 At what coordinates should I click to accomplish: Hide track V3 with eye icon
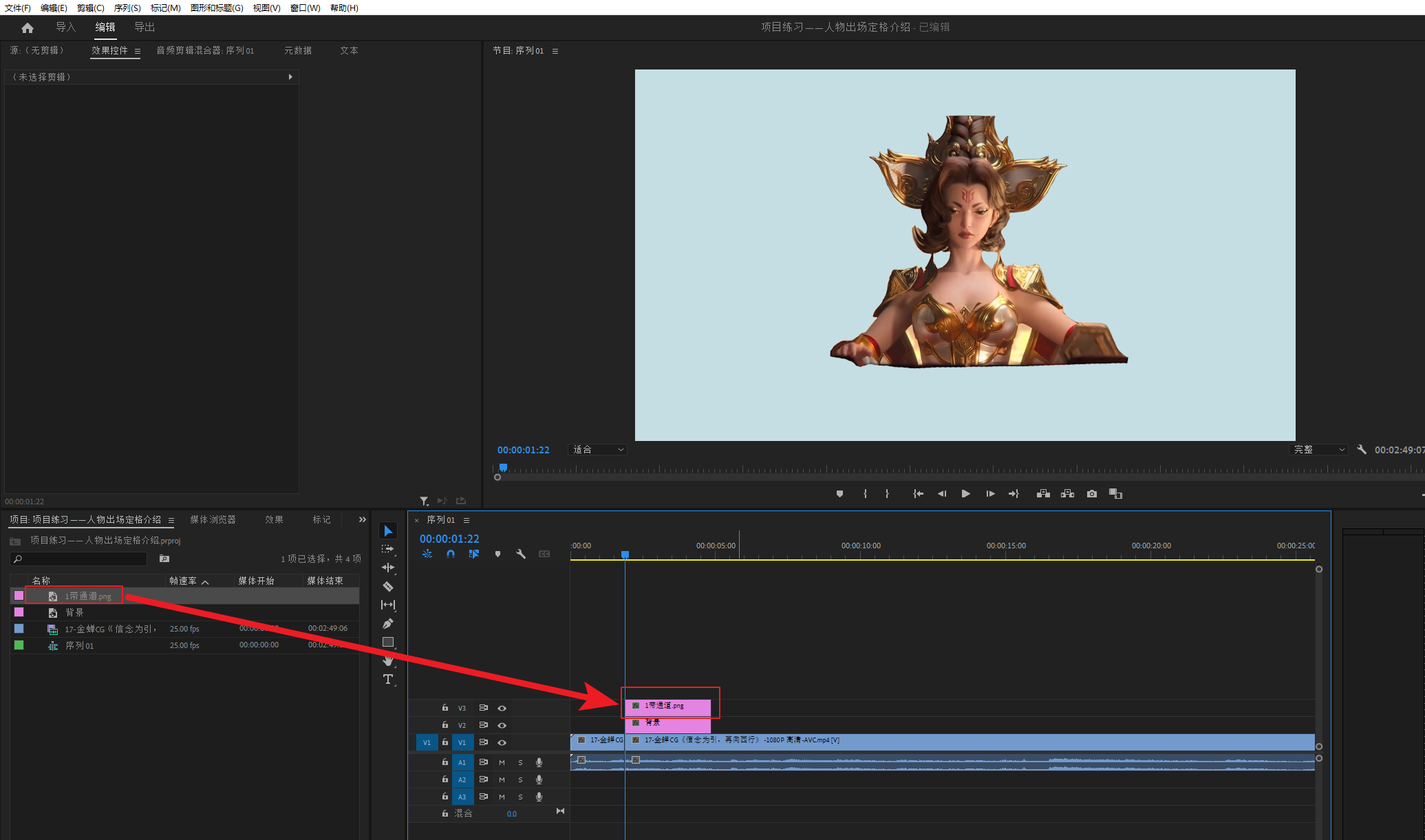click(x=502, y=708)
